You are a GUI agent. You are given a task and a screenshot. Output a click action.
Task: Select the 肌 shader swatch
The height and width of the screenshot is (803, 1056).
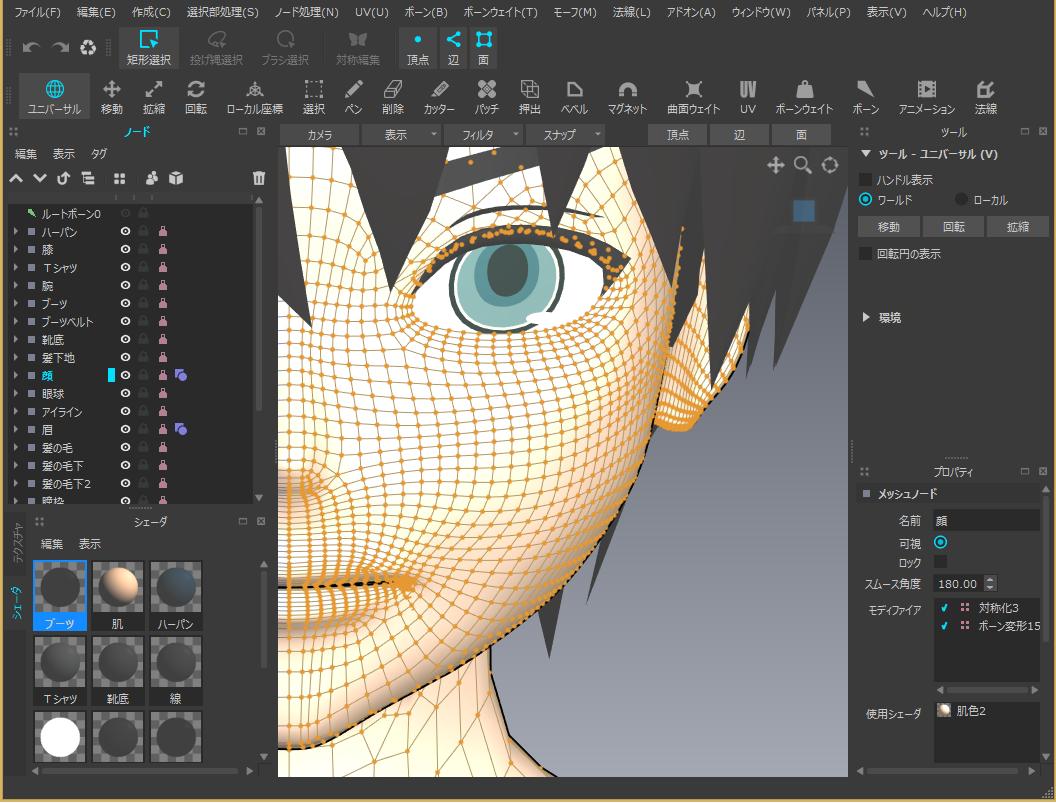pos(118,596)
